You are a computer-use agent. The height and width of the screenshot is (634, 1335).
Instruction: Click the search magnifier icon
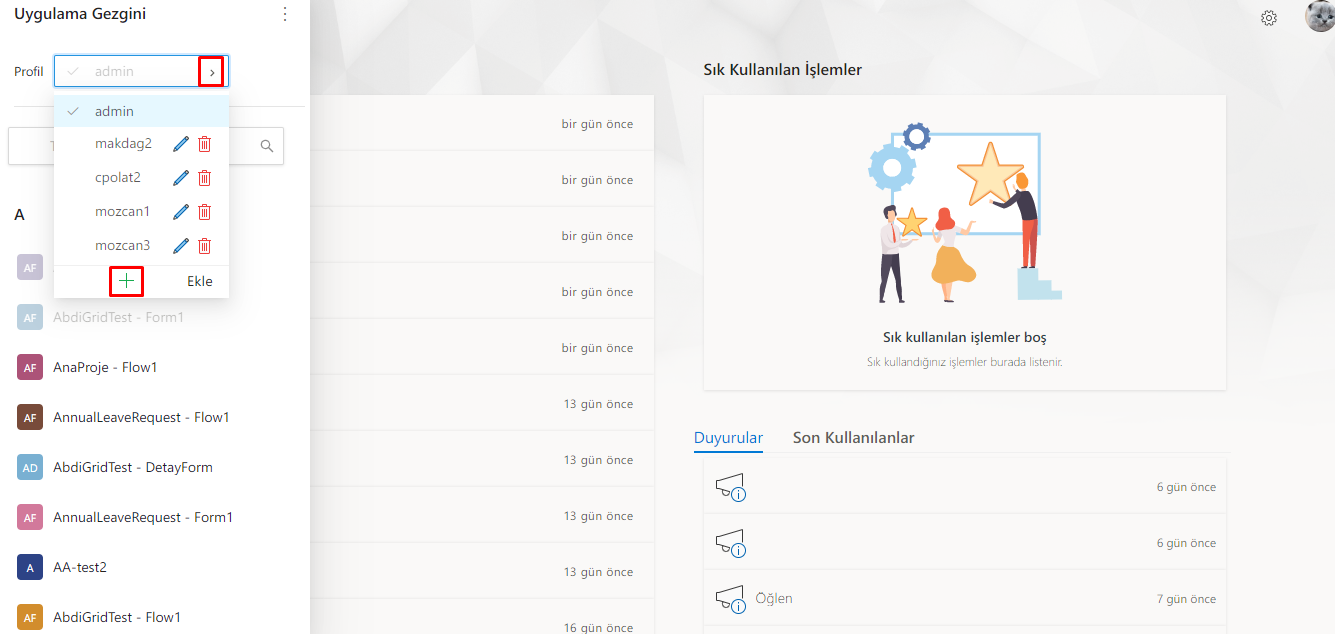tap(267, 146)
